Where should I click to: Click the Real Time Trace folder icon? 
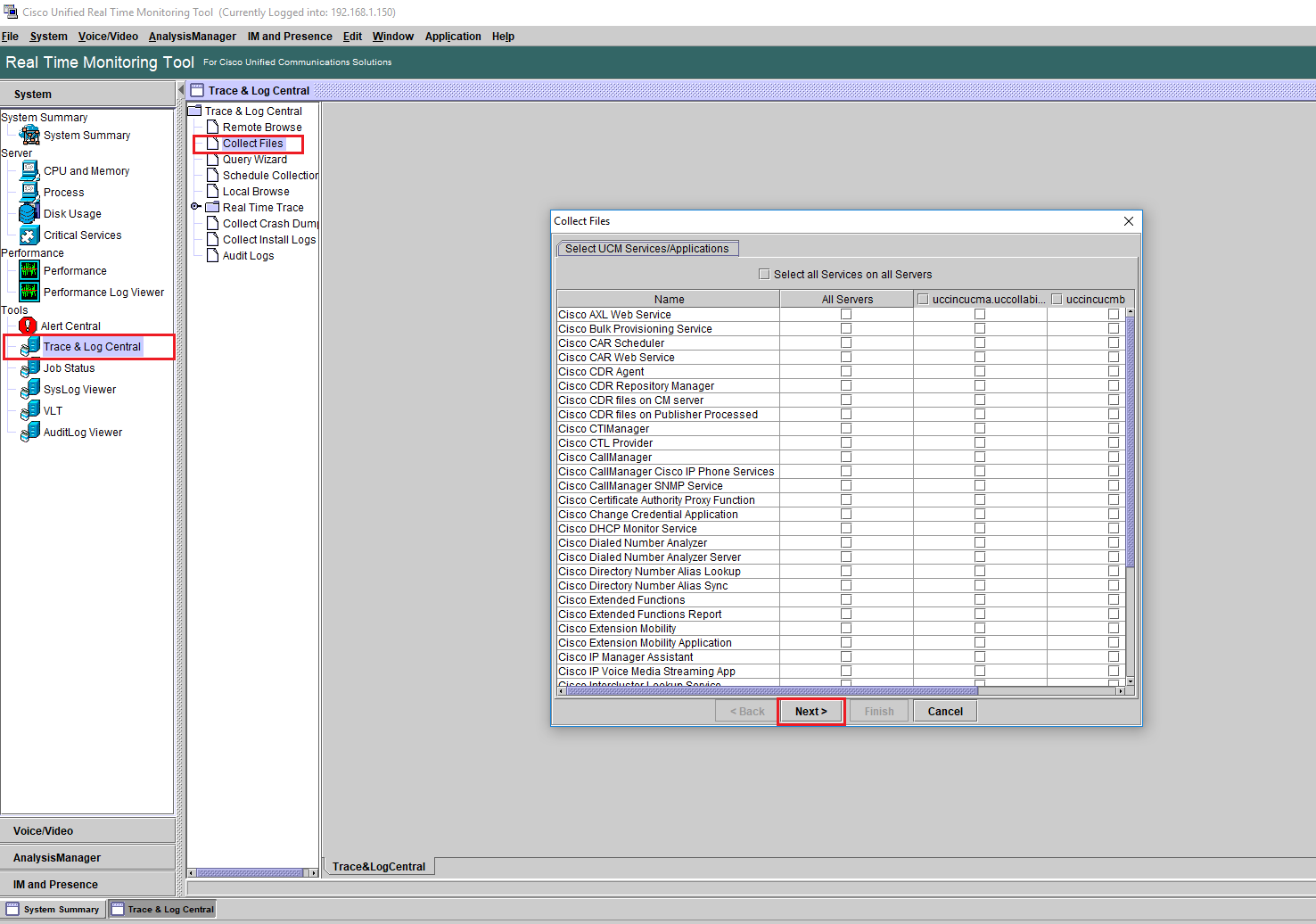(212, 207)
